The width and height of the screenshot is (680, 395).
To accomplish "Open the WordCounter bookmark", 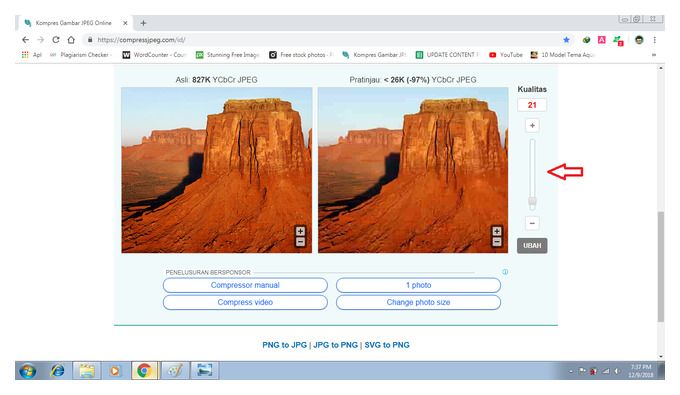I will pos(154,55).
